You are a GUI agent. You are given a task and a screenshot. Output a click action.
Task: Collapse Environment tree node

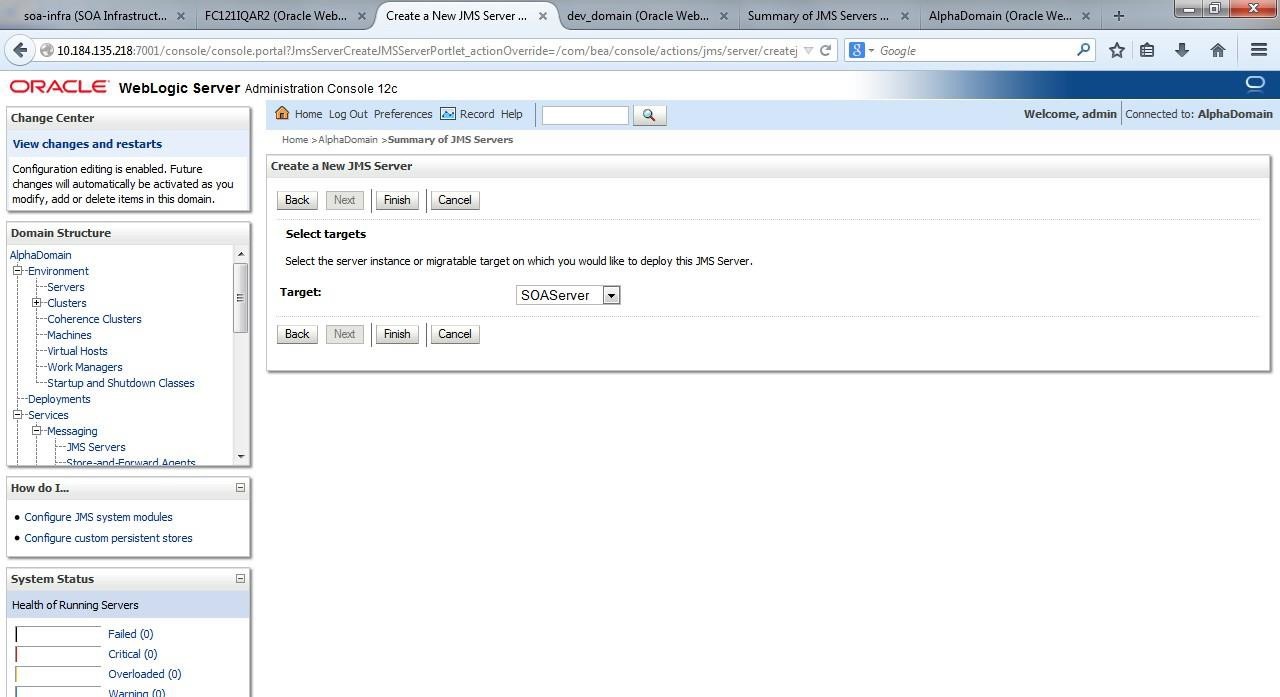tap(17, 271)
